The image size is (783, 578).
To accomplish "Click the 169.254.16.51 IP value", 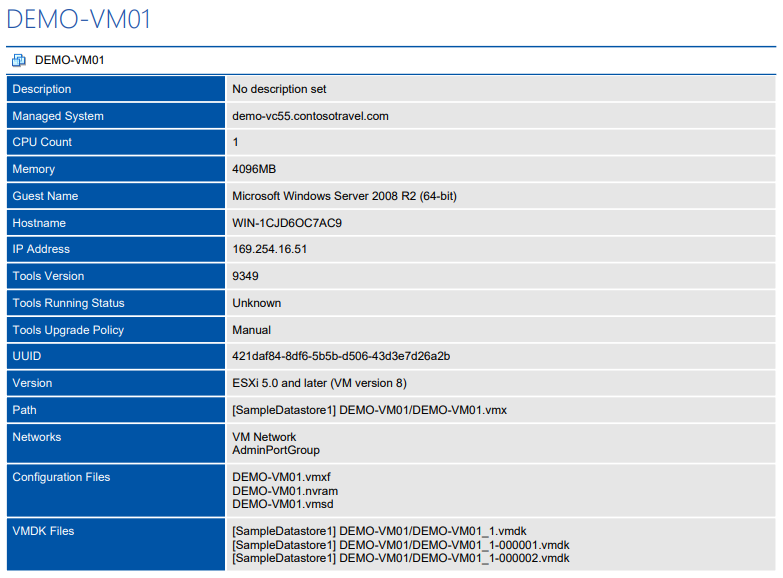I will [x=270, y=249].
